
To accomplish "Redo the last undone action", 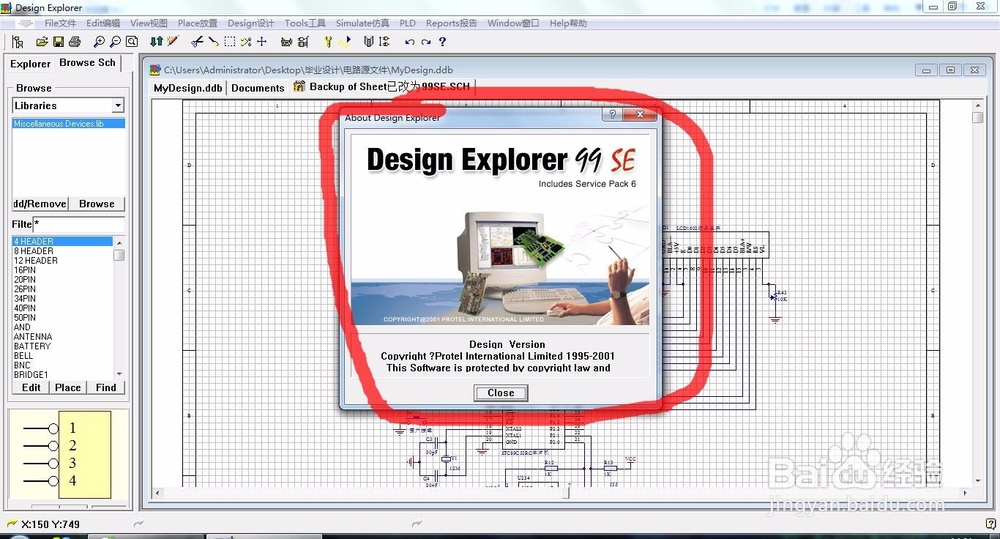I will click(425, 42).
